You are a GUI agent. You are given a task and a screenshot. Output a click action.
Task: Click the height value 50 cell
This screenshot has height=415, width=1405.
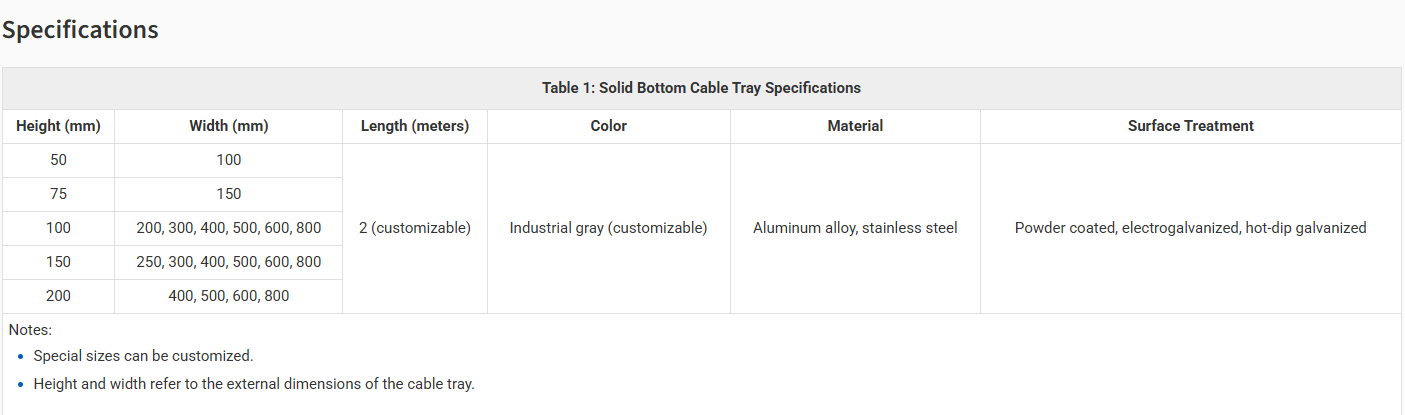[58, 160]
